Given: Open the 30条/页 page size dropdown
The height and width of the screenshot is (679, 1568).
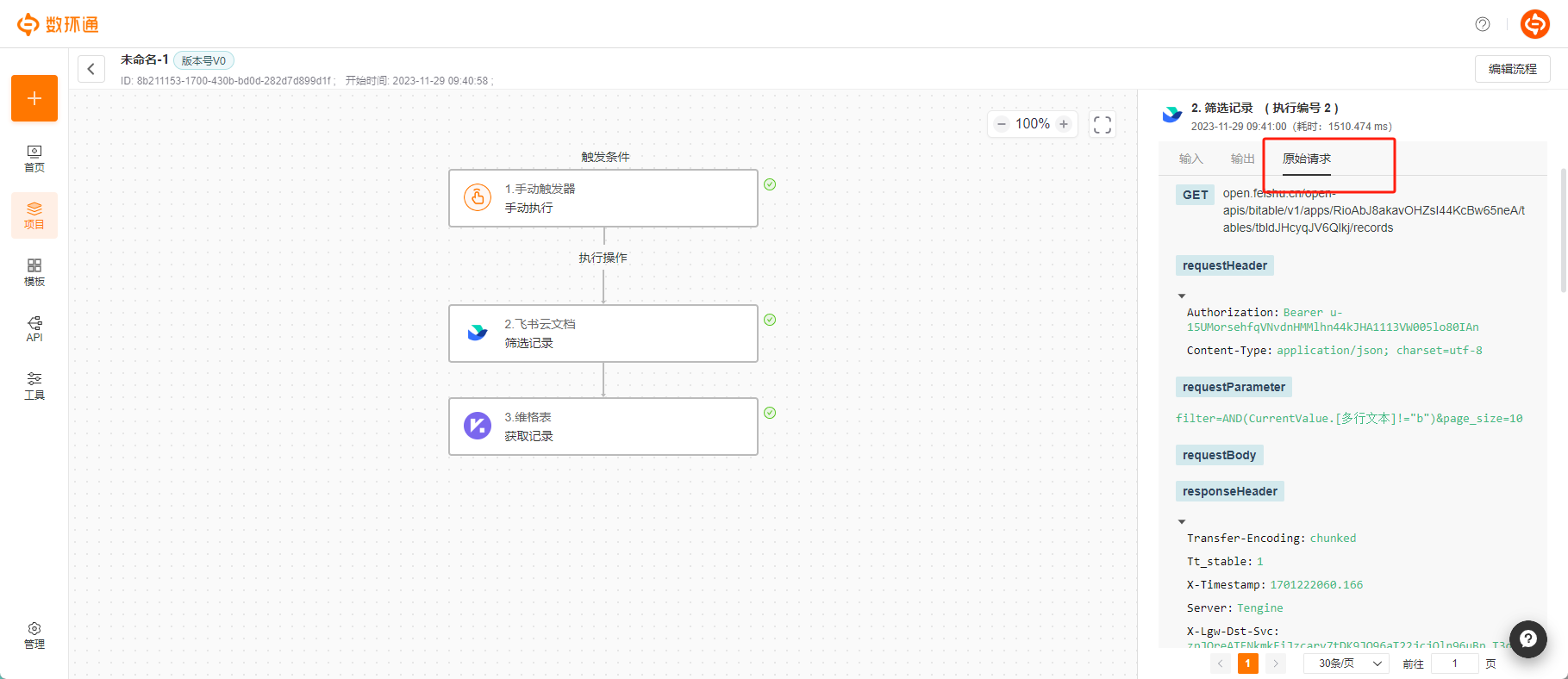Looking at the screenshot, I should (1347, 663).
